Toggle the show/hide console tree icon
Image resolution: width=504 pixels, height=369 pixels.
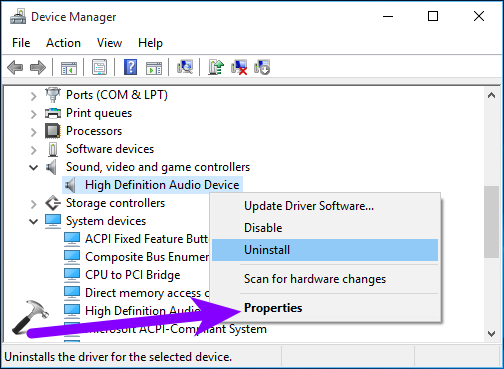[x=69, y=68]
